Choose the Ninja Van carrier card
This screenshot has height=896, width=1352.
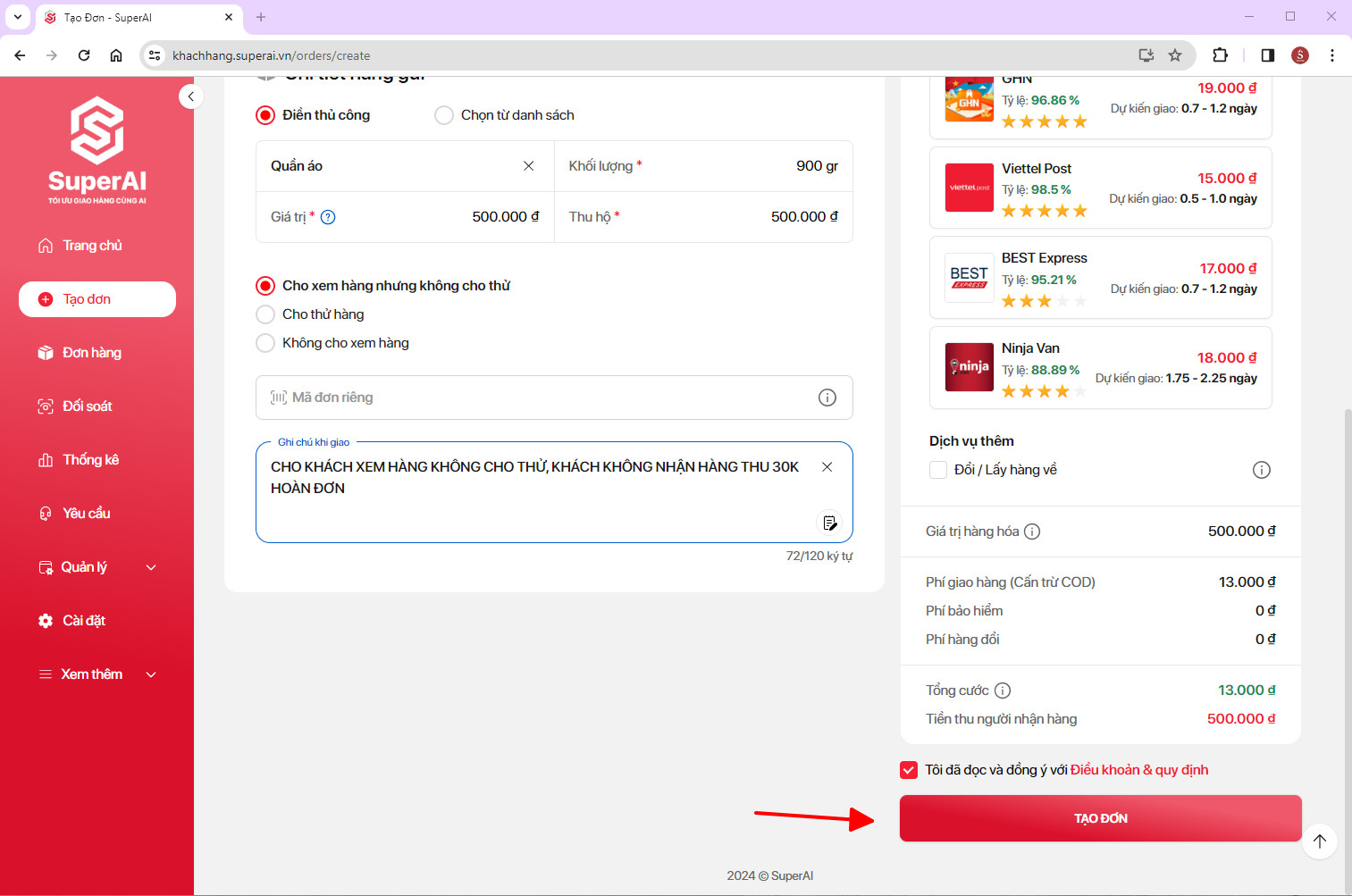(1101, 368)
